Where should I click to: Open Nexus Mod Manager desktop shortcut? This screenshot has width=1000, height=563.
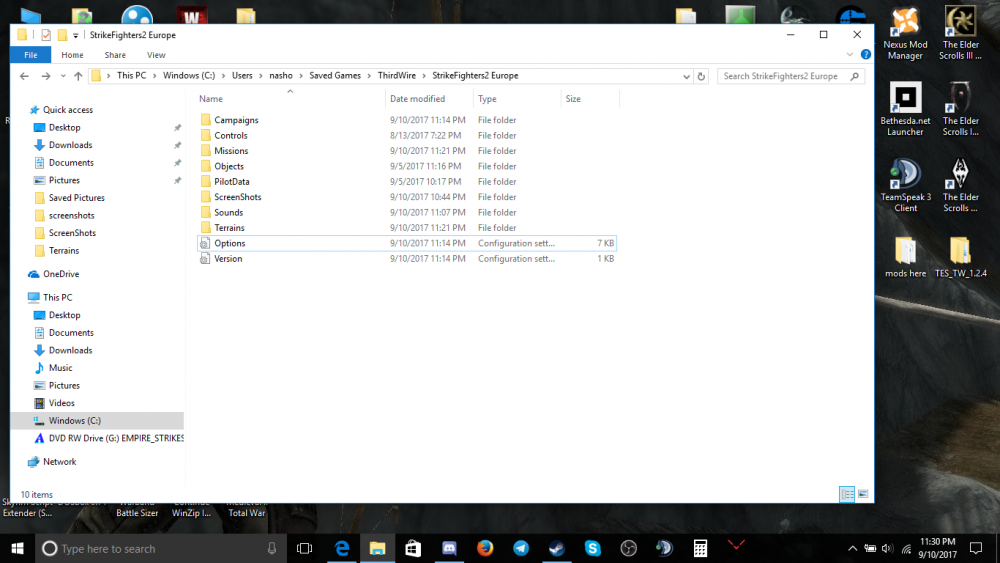[905, 34]
